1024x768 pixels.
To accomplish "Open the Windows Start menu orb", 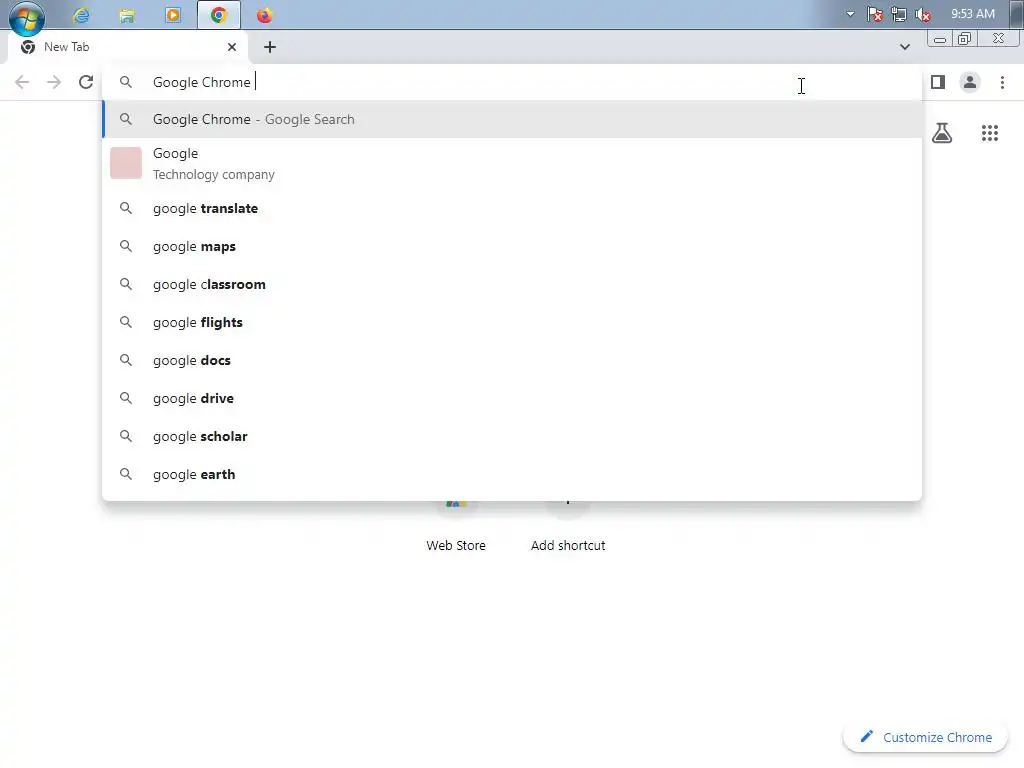I will point(27,16).
